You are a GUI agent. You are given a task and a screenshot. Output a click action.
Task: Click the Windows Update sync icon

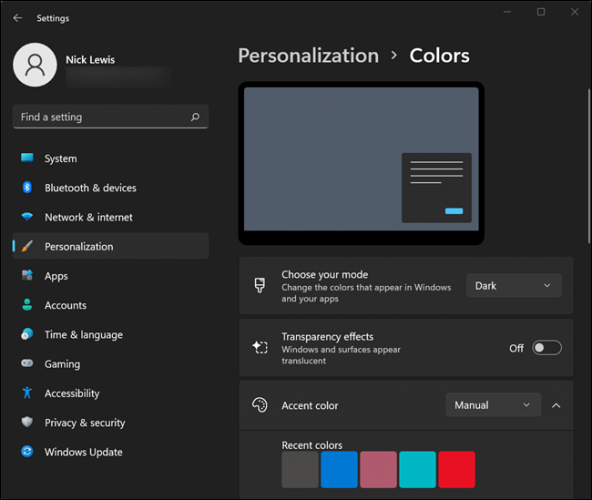tap(27, 451)
